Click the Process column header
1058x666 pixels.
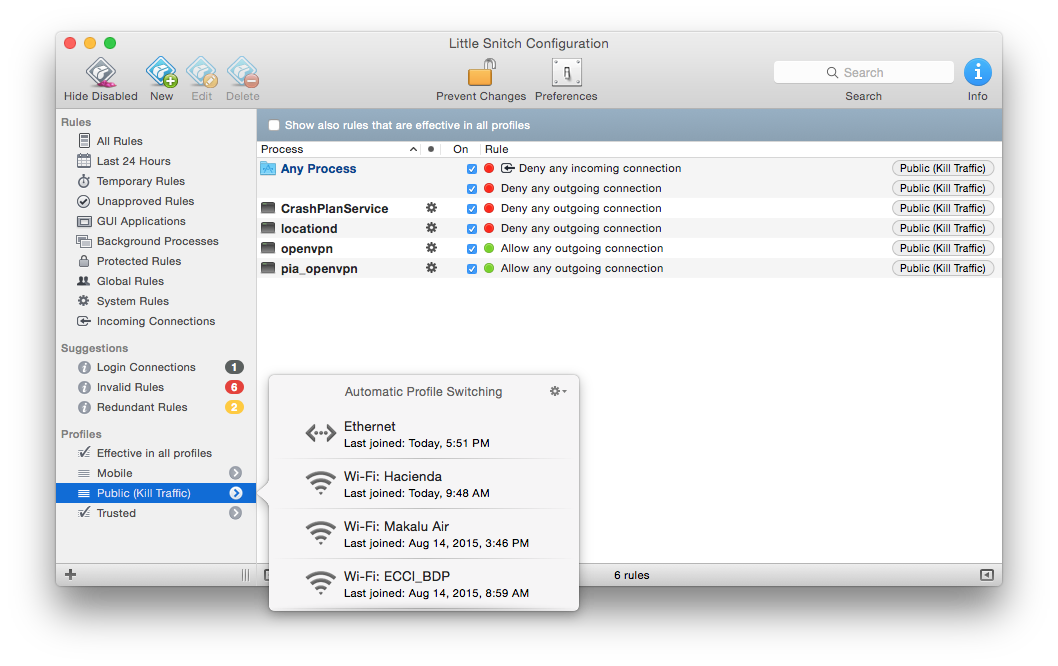[339, 149]
